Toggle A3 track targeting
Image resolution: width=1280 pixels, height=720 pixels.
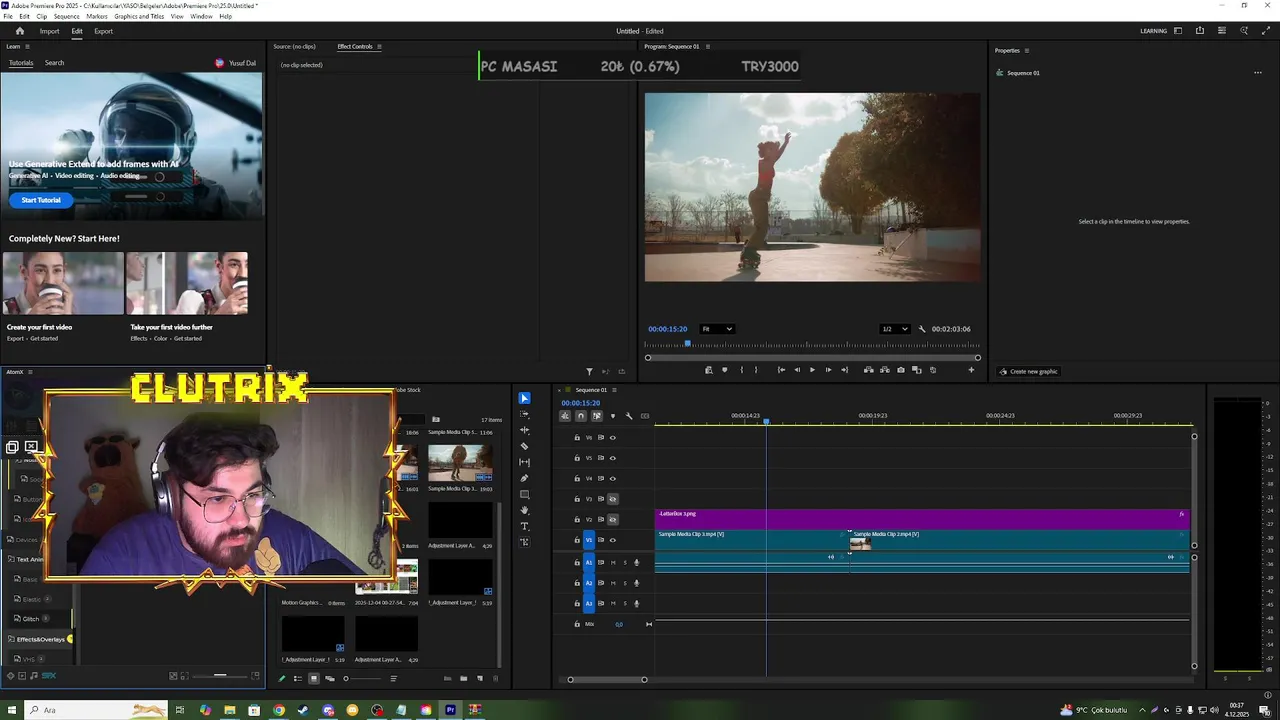[x=588, y=603]
